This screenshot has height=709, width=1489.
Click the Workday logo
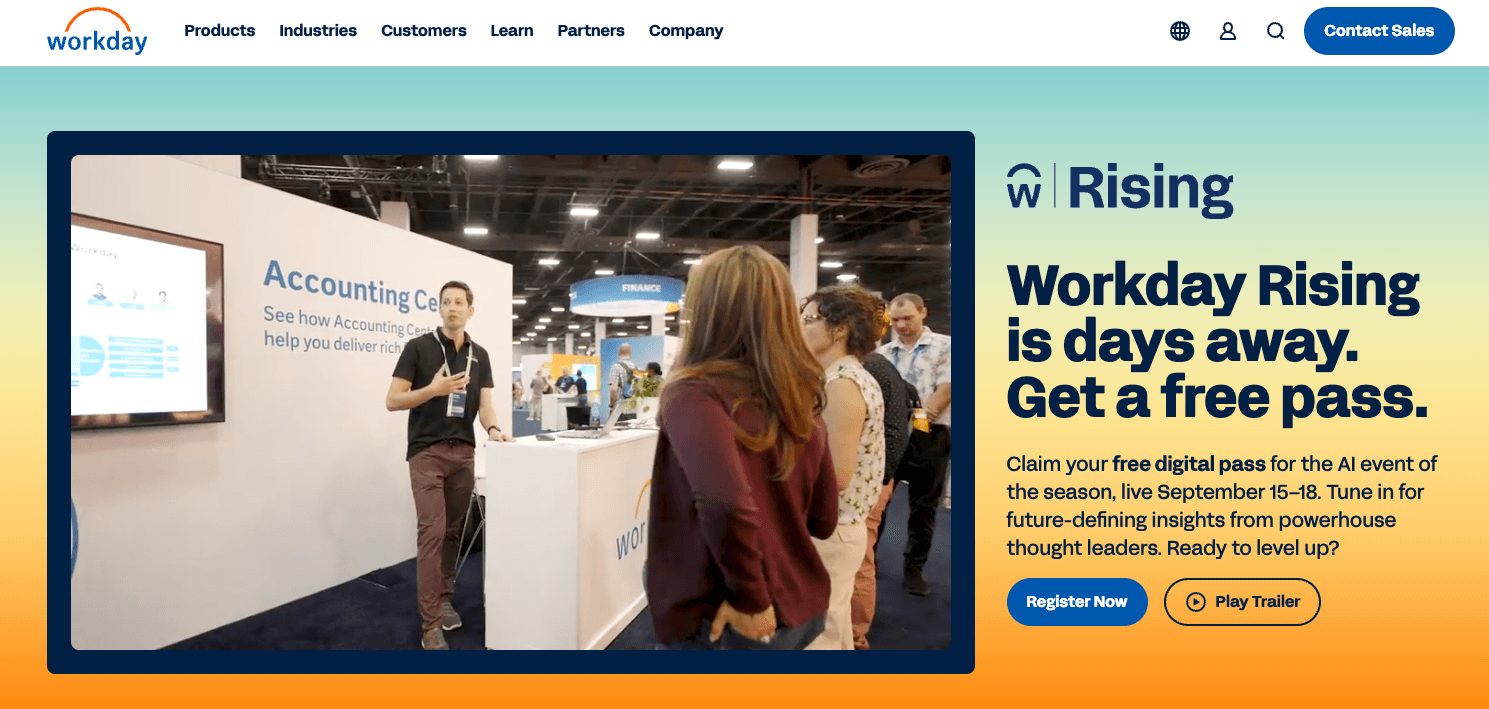pyautogui.click(x=97, y=31)
